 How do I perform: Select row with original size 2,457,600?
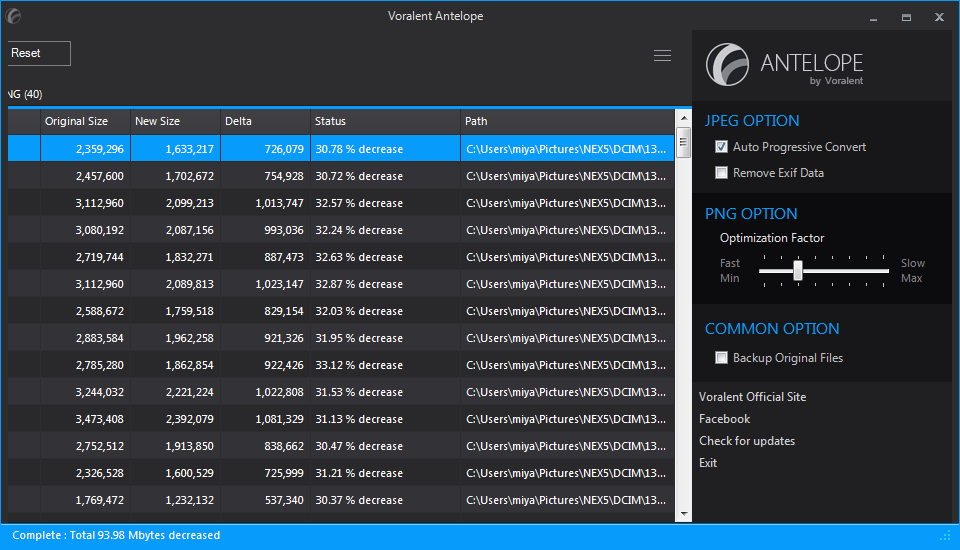(x=341, y=176)
